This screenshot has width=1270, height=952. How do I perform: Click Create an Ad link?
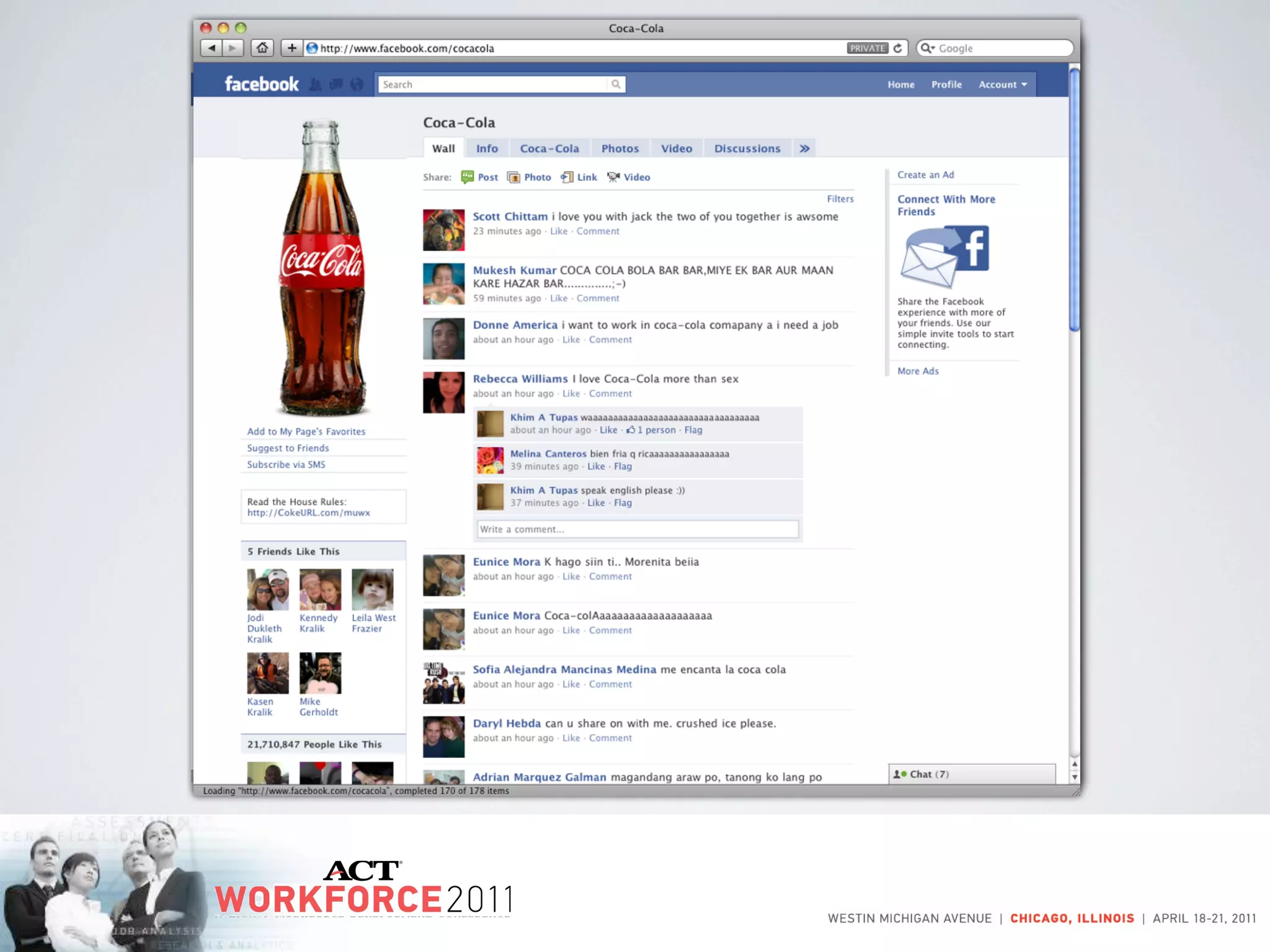click(x=926, y=175)
